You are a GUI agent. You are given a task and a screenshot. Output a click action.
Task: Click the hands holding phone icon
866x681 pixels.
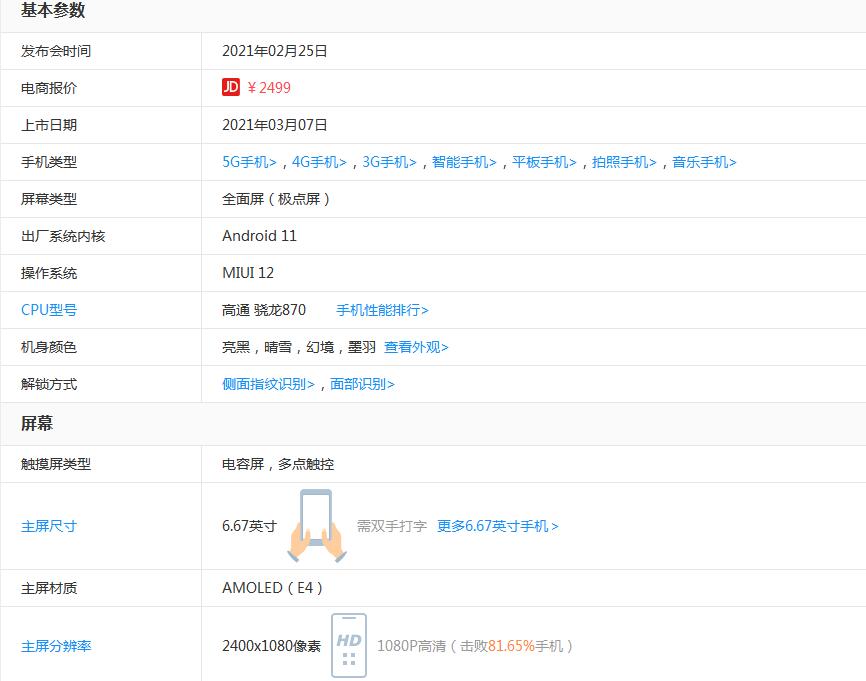[316, 526]
